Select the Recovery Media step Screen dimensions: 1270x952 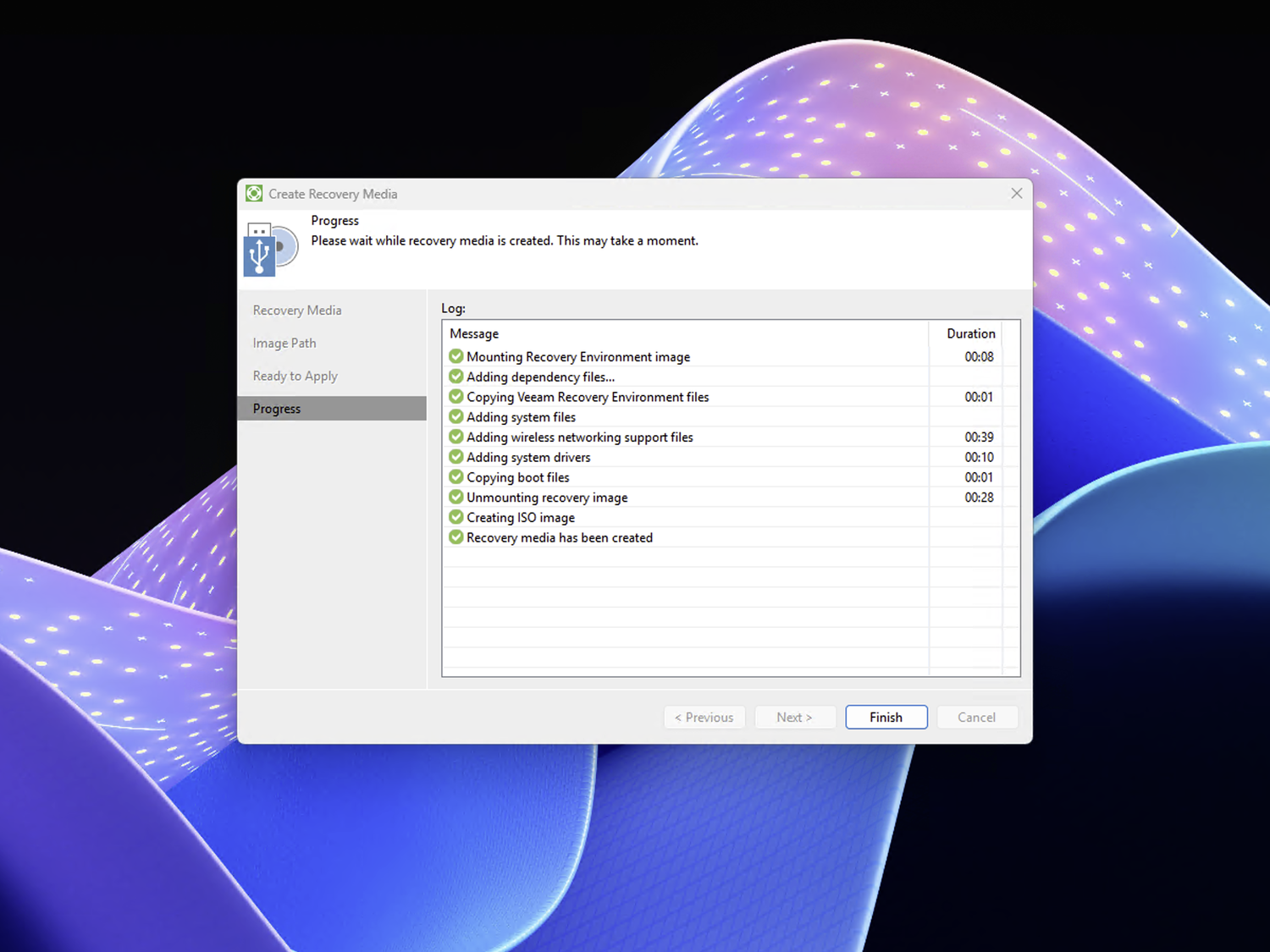click(x=297, y=311)
